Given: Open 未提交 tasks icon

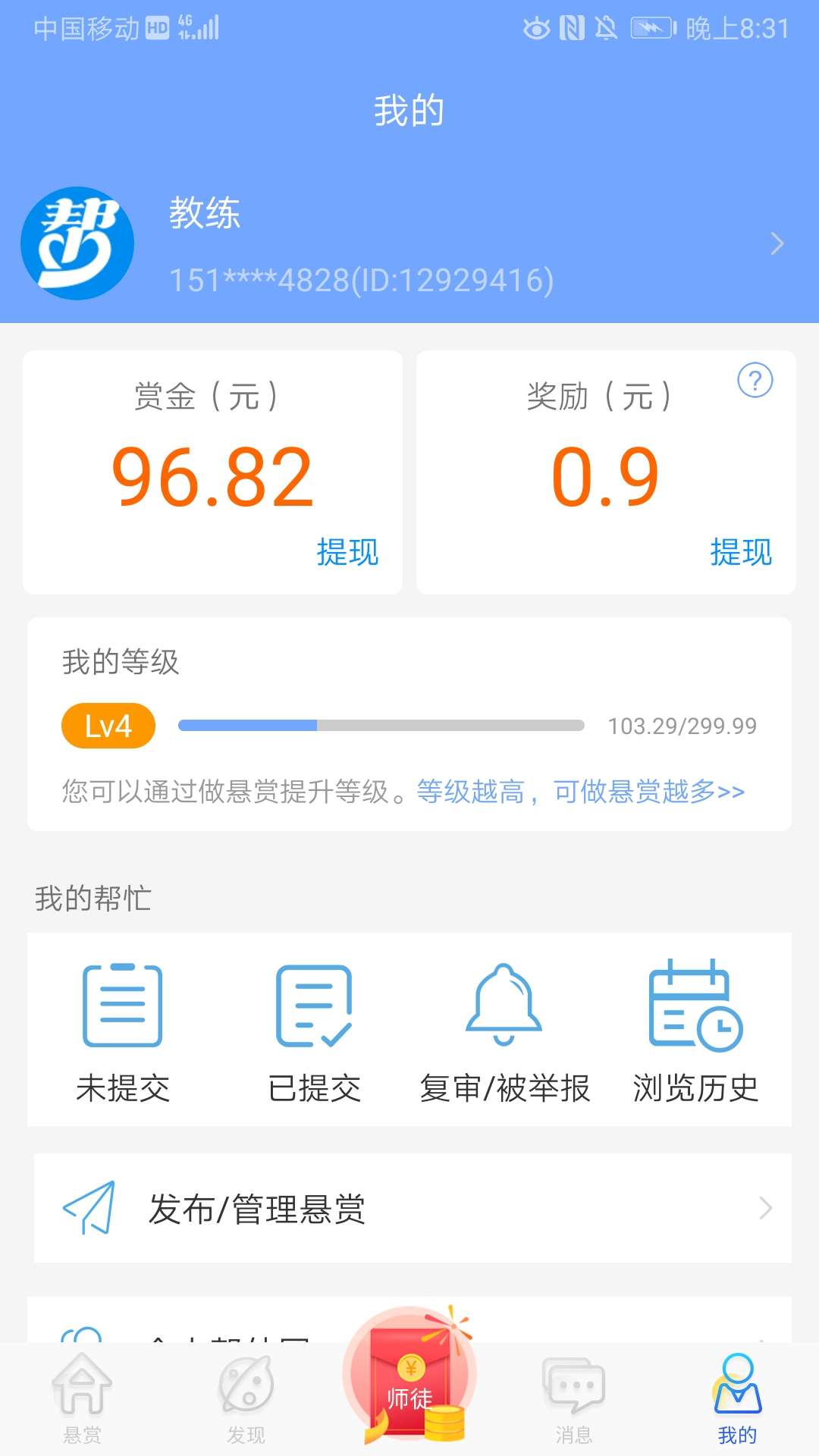Looking at the screenshot, I should click(x=122, y=1005).
